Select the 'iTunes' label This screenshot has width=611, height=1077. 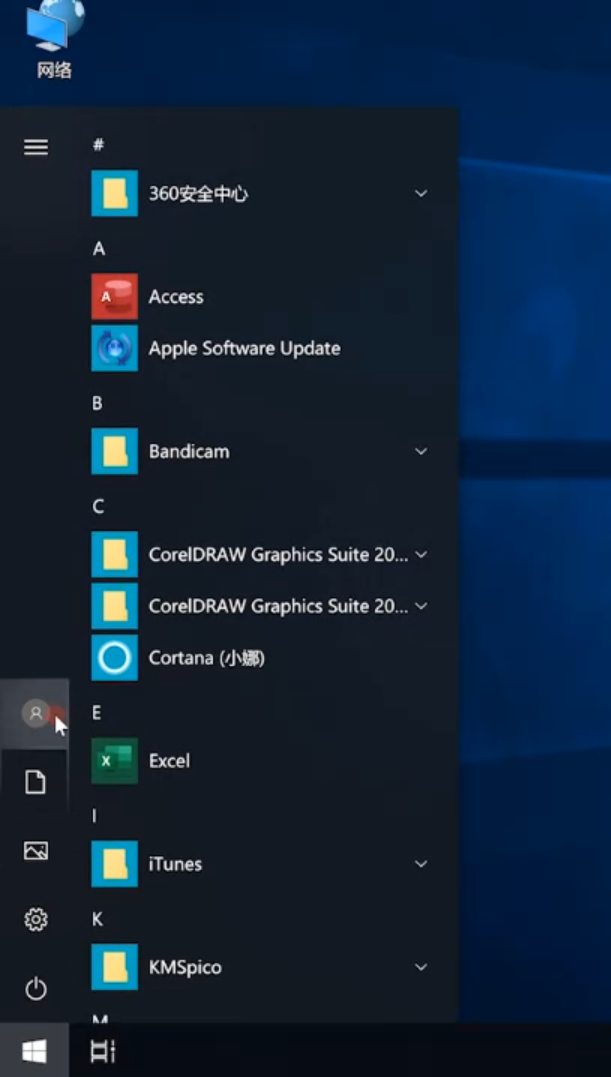[x=175, y=864]
